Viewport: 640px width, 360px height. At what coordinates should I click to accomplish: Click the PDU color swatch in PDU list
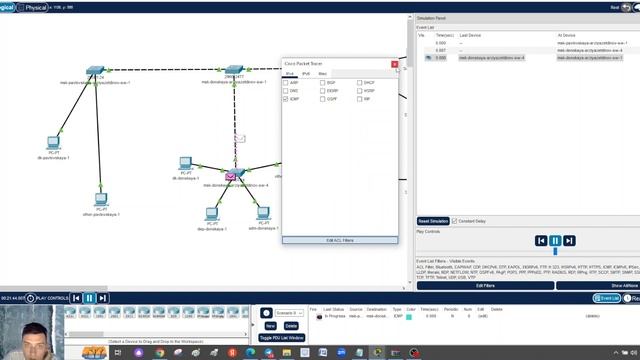point(409,316)
